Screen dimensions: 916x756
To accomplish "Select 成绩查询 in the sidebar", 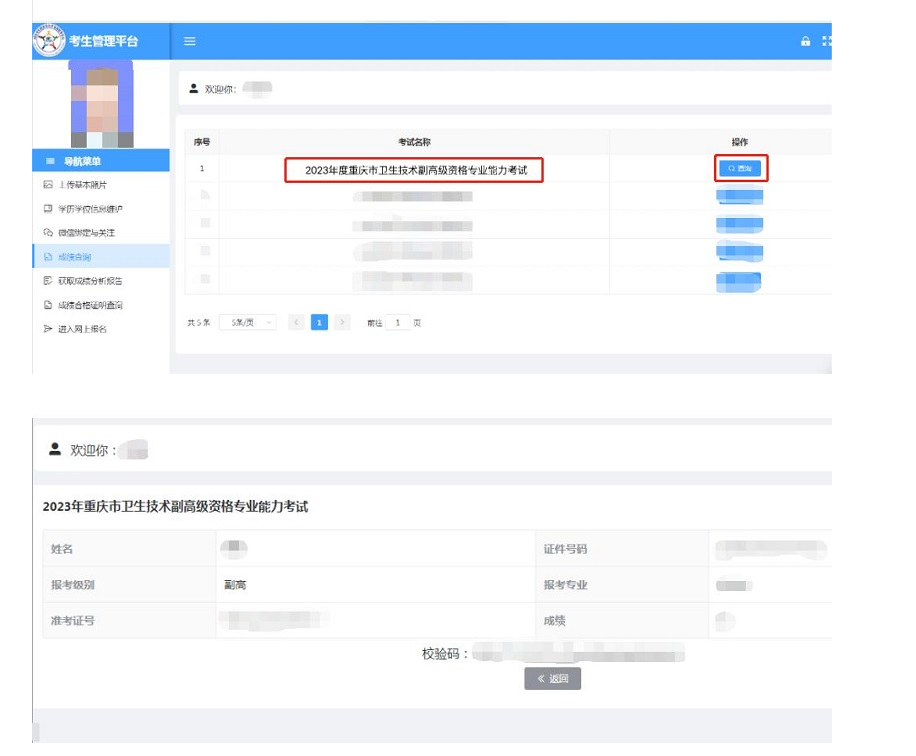I will (x=74, y=257).
